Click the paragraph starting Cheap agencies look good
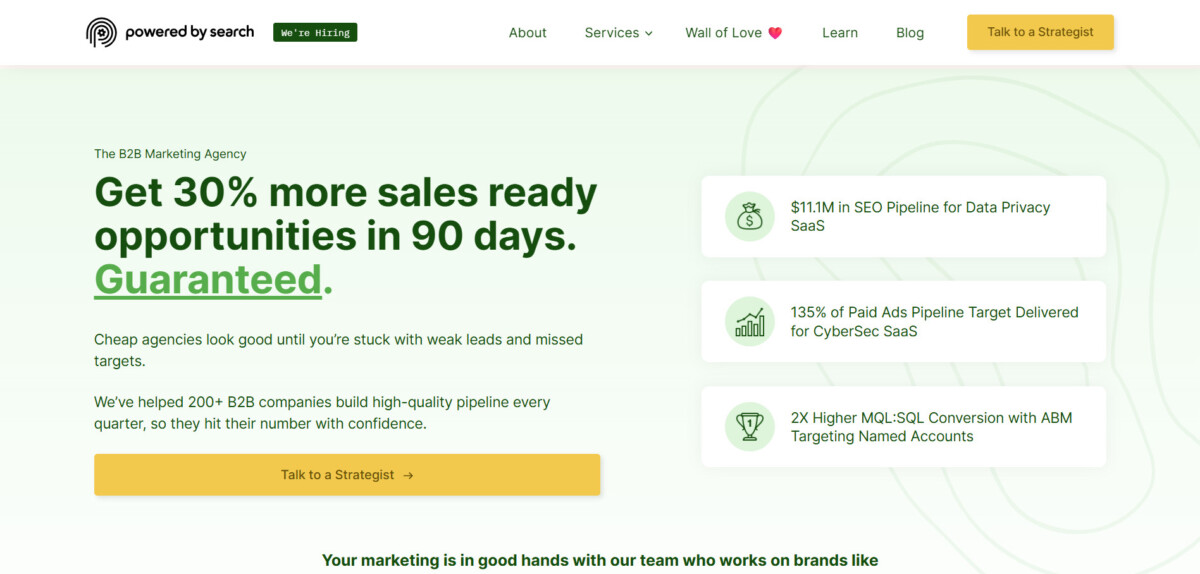The image size is (1200, 574). pos(338,349)
